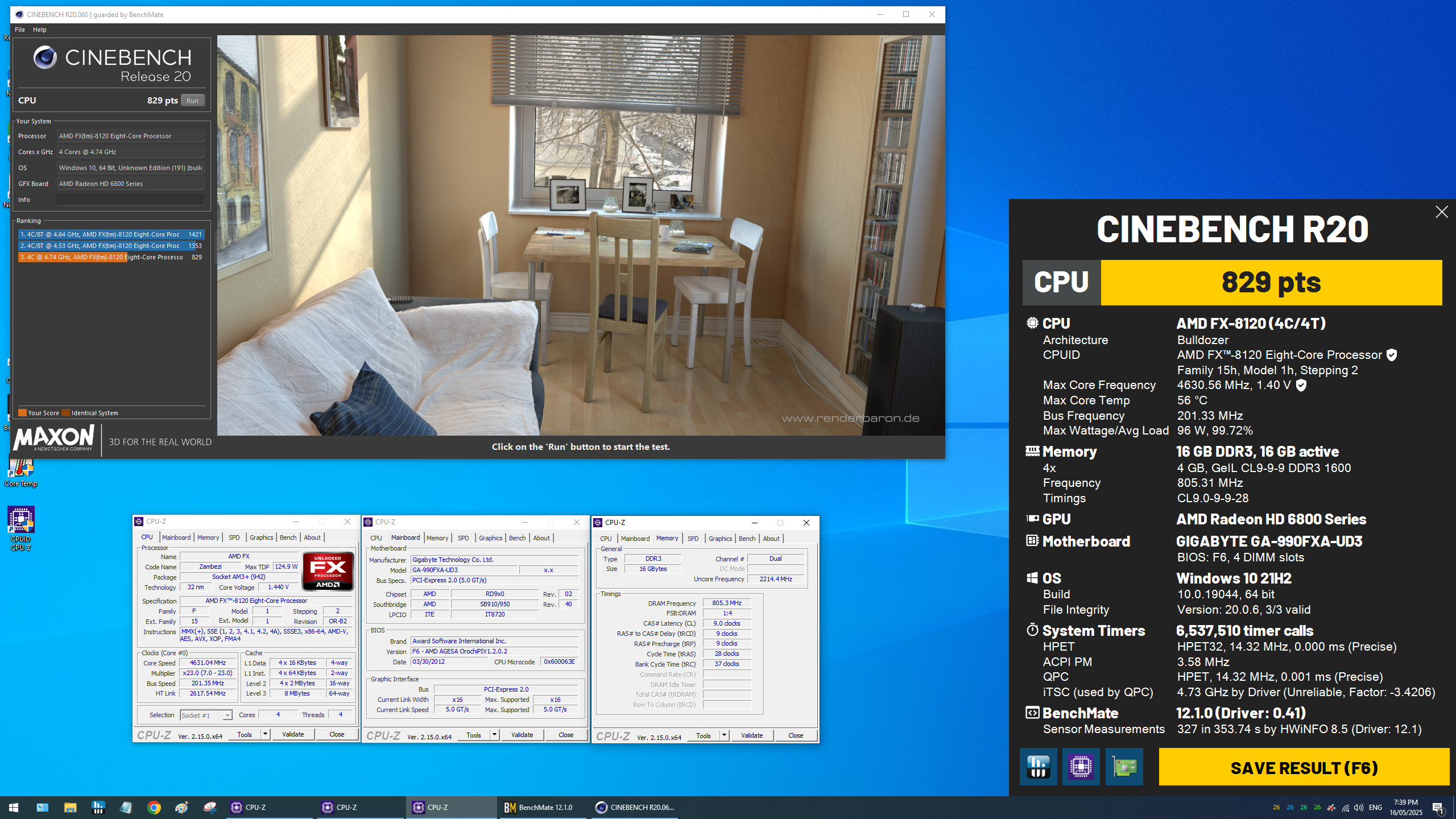This screenshot has height=819, width=1456.
Task: Open HWiNFO from the BenchMate panel
Action: coord(1038,767)
